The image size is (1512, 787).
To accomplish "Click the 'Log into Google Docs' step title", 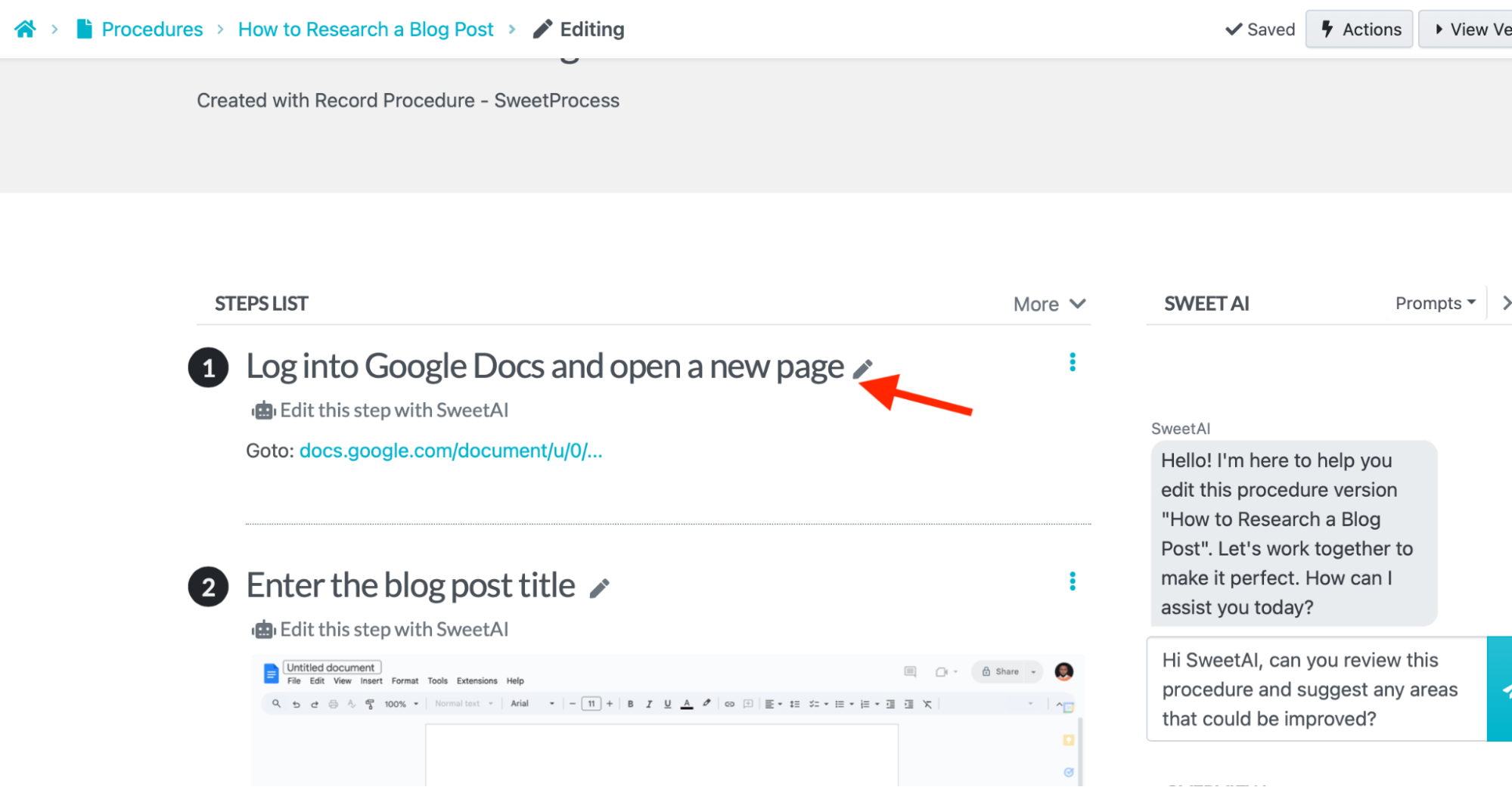I will click(545, 367).
